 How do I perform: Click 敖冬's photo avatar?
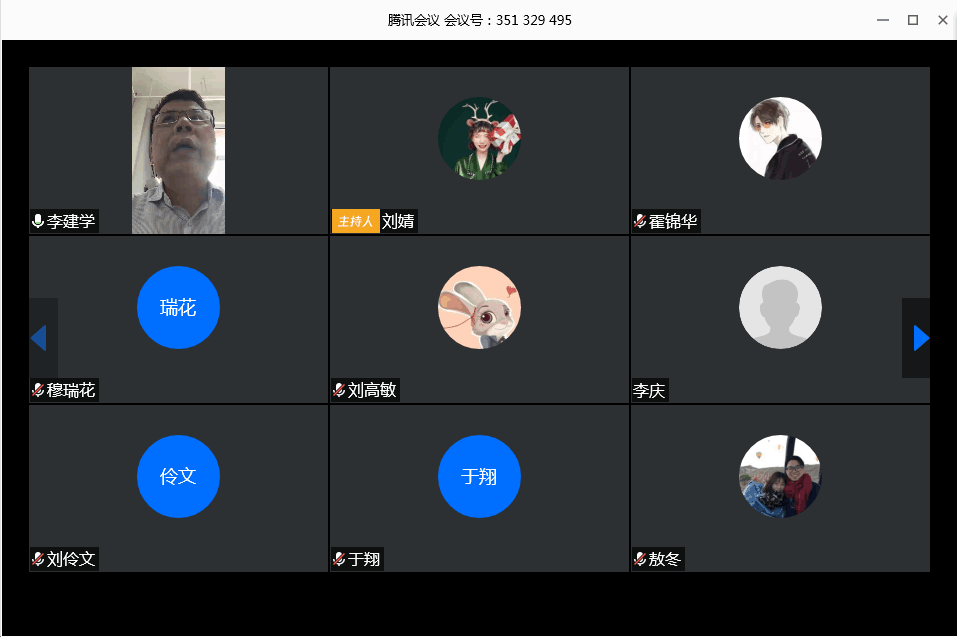pos(780,476)
